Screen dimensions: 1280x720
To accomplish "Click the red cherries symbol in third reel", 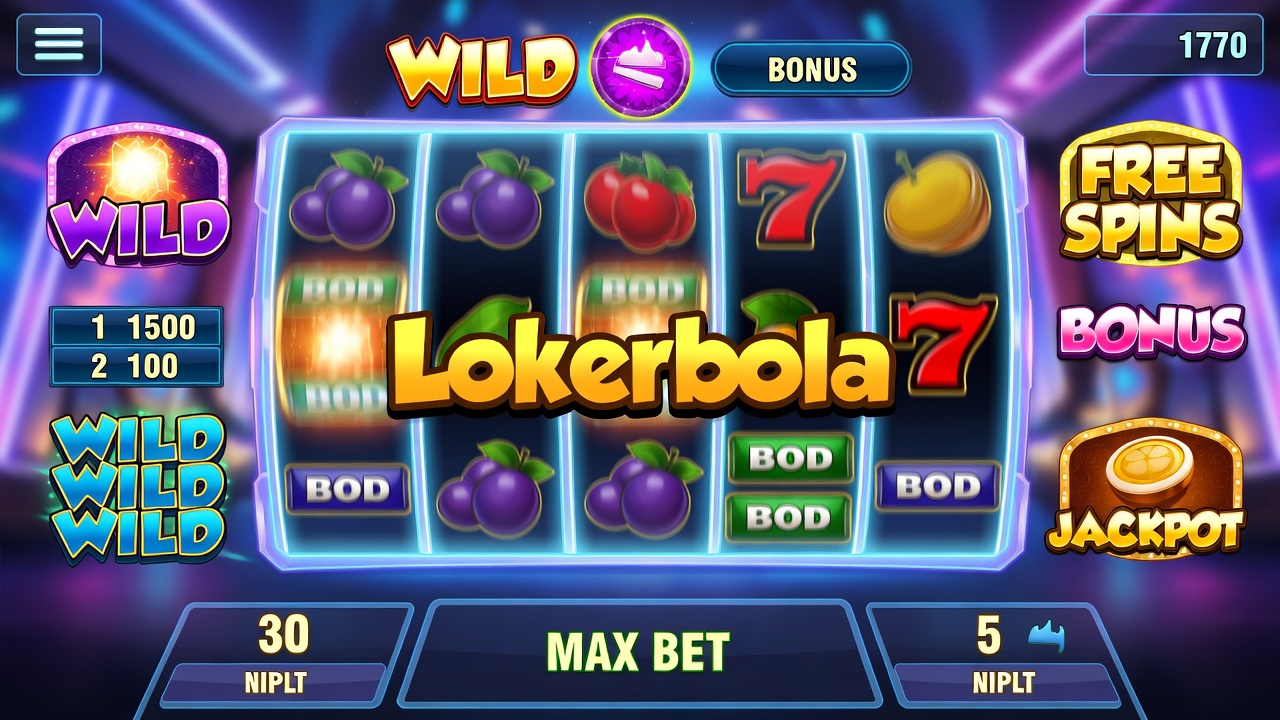I will [640, 202].
